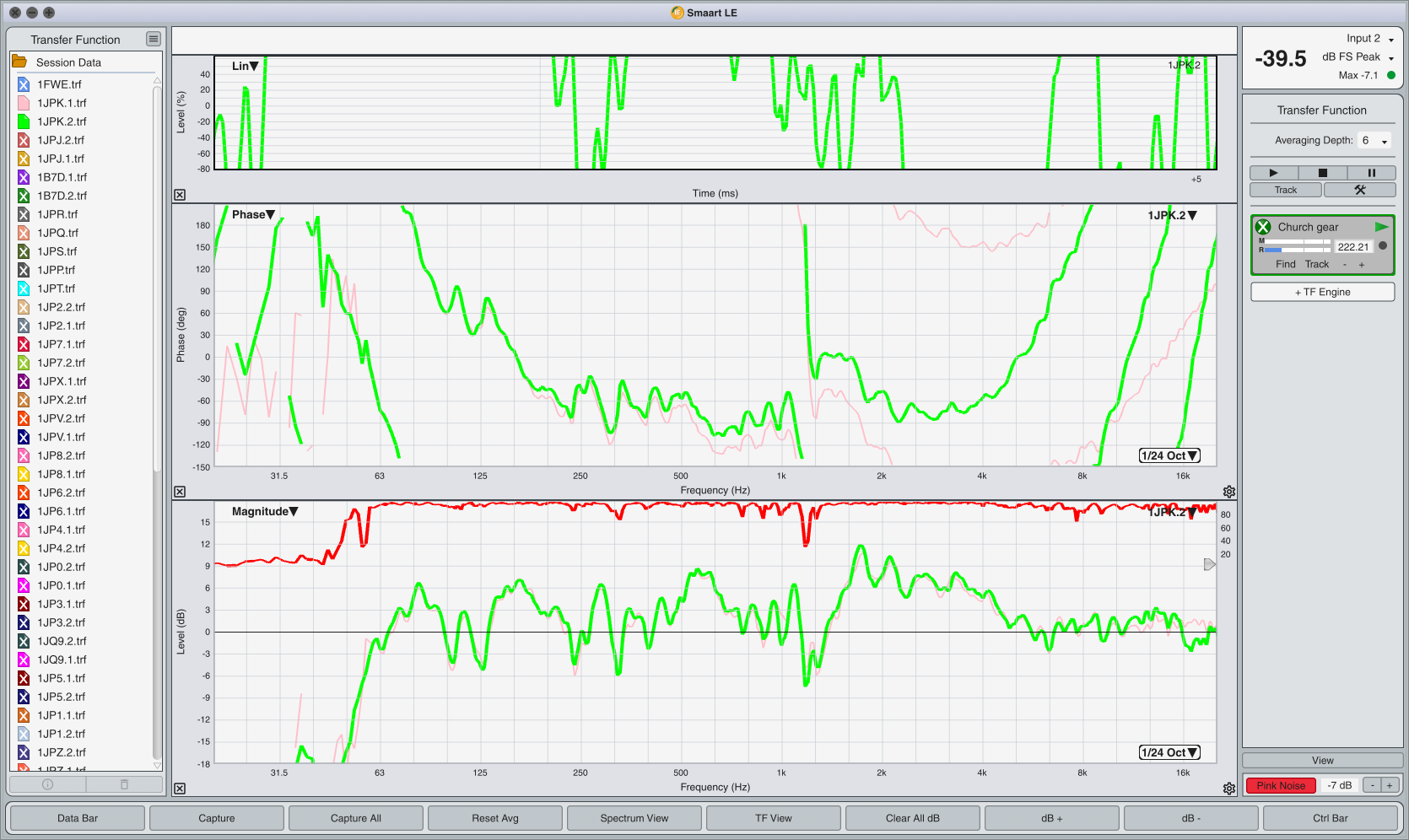Click the Ctrl Bar button
Image resolution: width=1409 pixels, height=840 pixels.
tap(1331, 818)
